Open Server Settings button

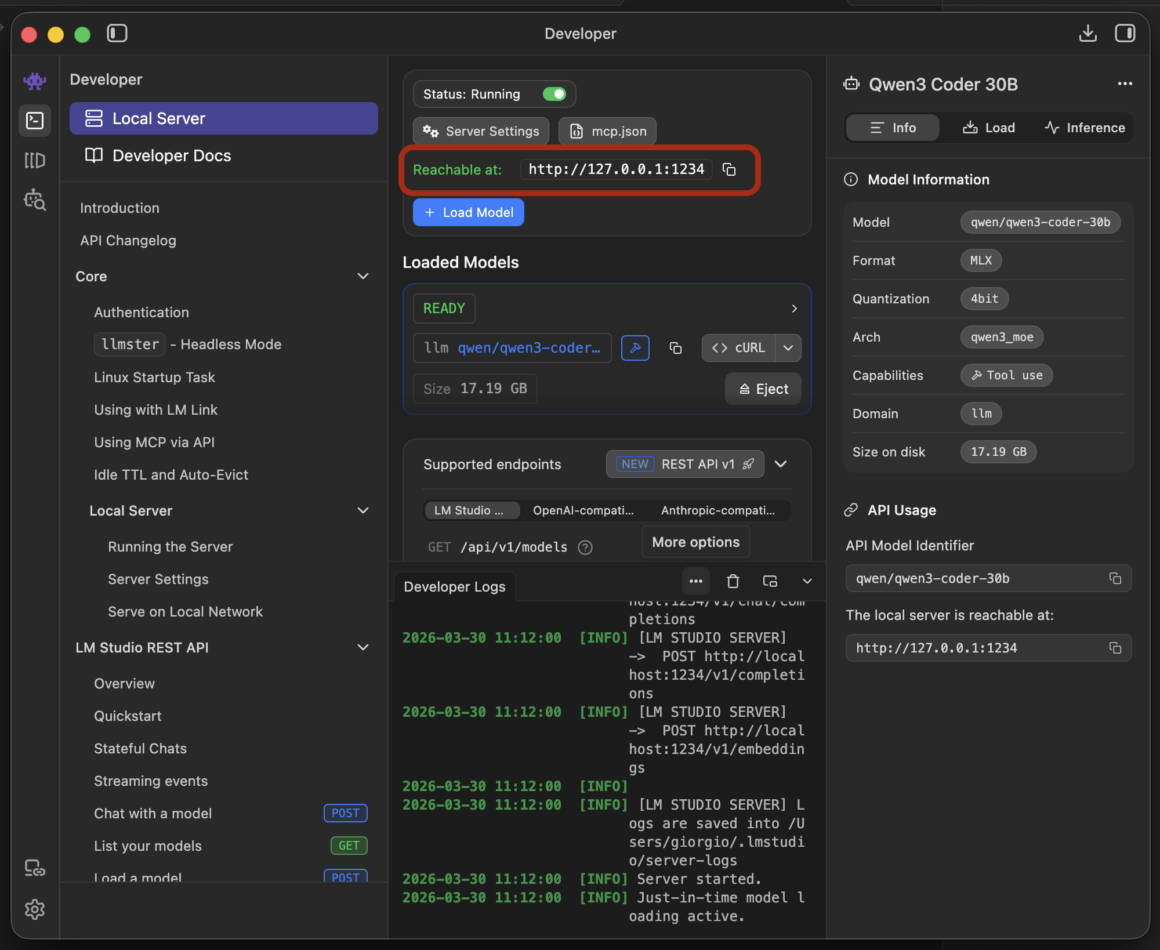[481, 131]
